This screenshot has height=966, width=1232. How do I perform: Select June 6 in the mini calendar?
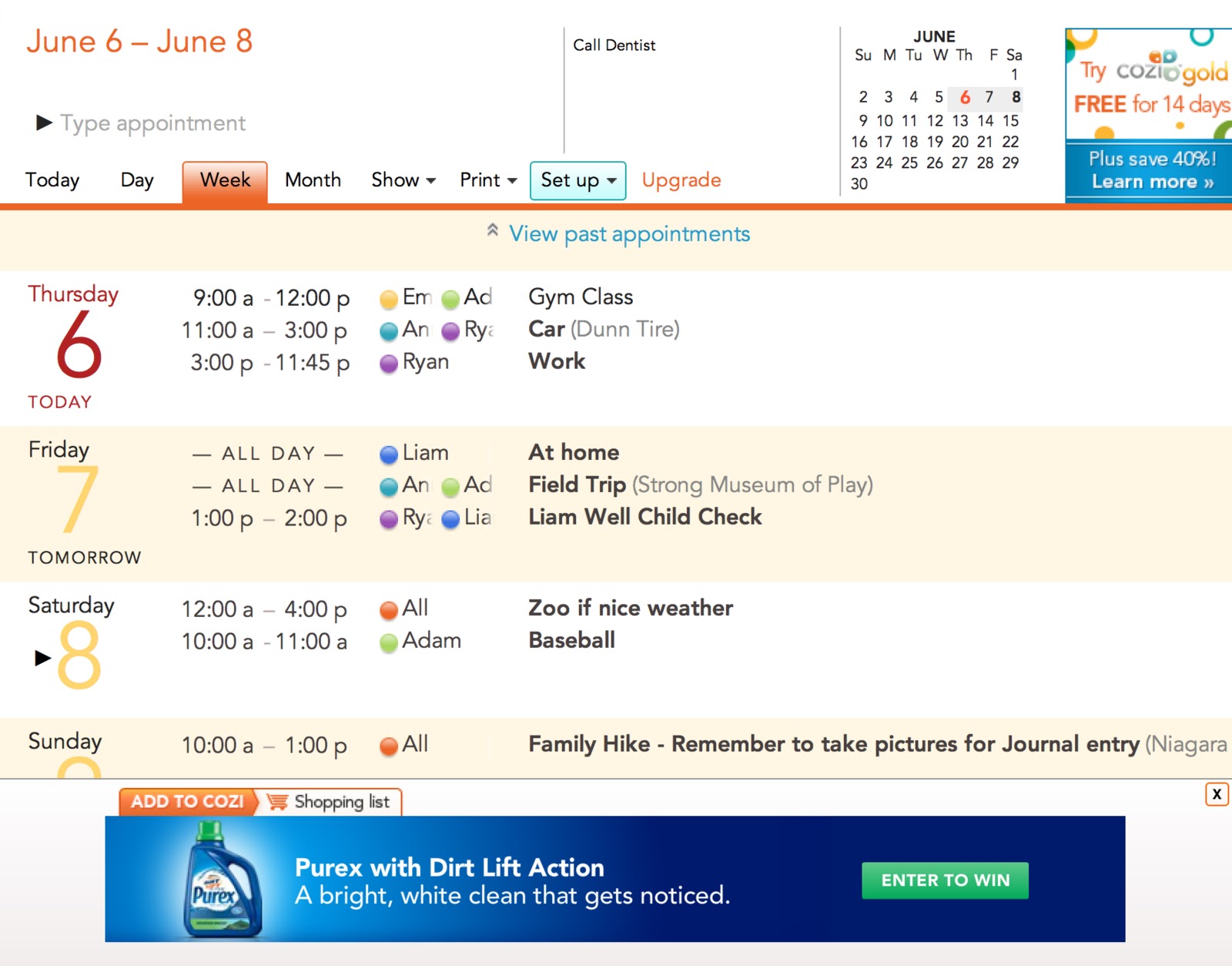[965, 97]
